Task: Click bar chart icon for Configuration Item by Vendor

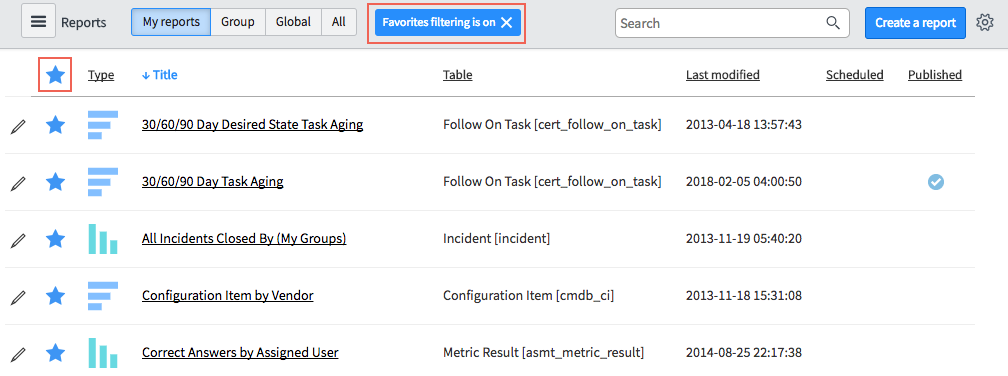Action: 103,296
